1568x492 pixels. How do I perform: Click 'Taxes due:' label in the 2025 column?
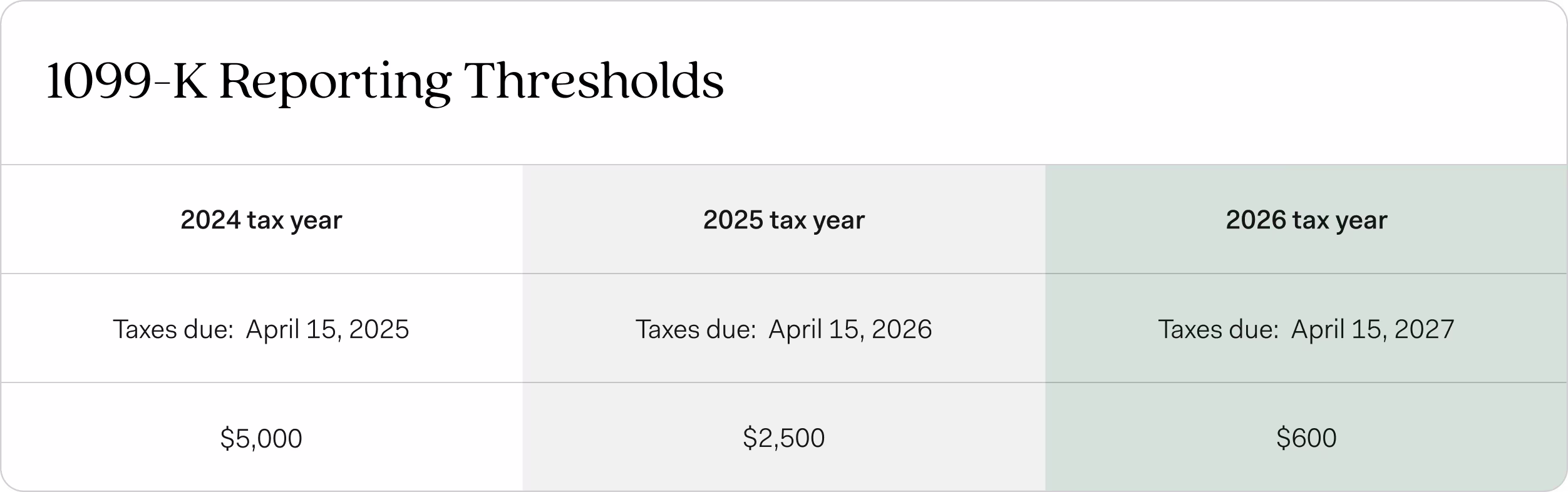(696, 329)
